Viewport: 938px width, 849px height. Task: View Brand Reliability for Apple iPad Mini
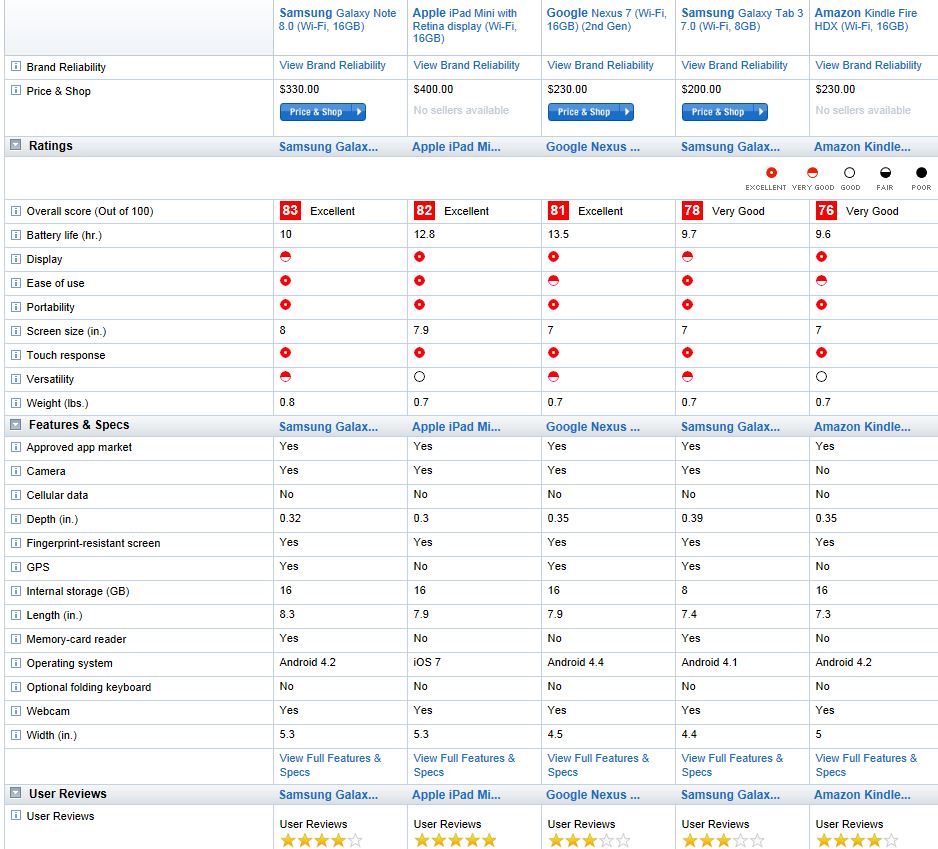click(466, 65)
